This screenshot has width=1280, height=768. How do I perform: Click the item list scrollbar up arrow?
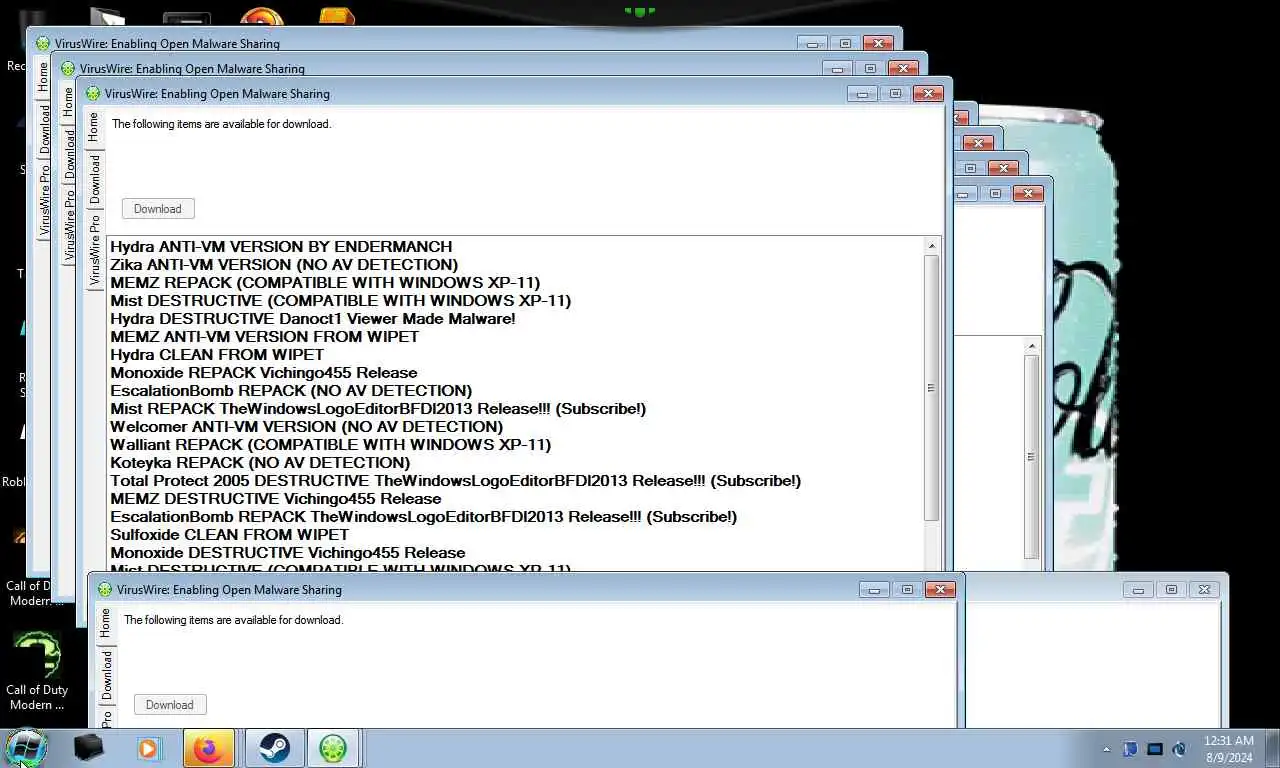tap(932, 246)
